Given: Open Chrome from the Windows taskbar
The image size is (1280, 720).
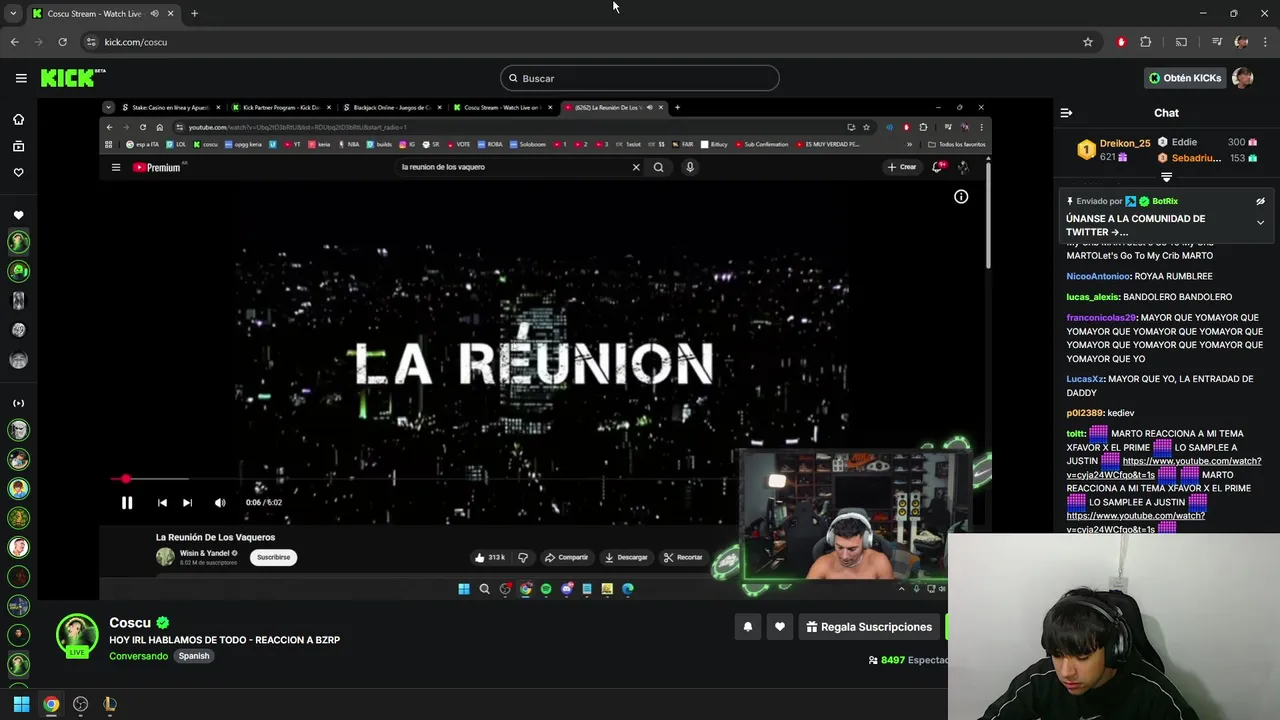Looking at the screenshot, I should (x=51, y=704).
